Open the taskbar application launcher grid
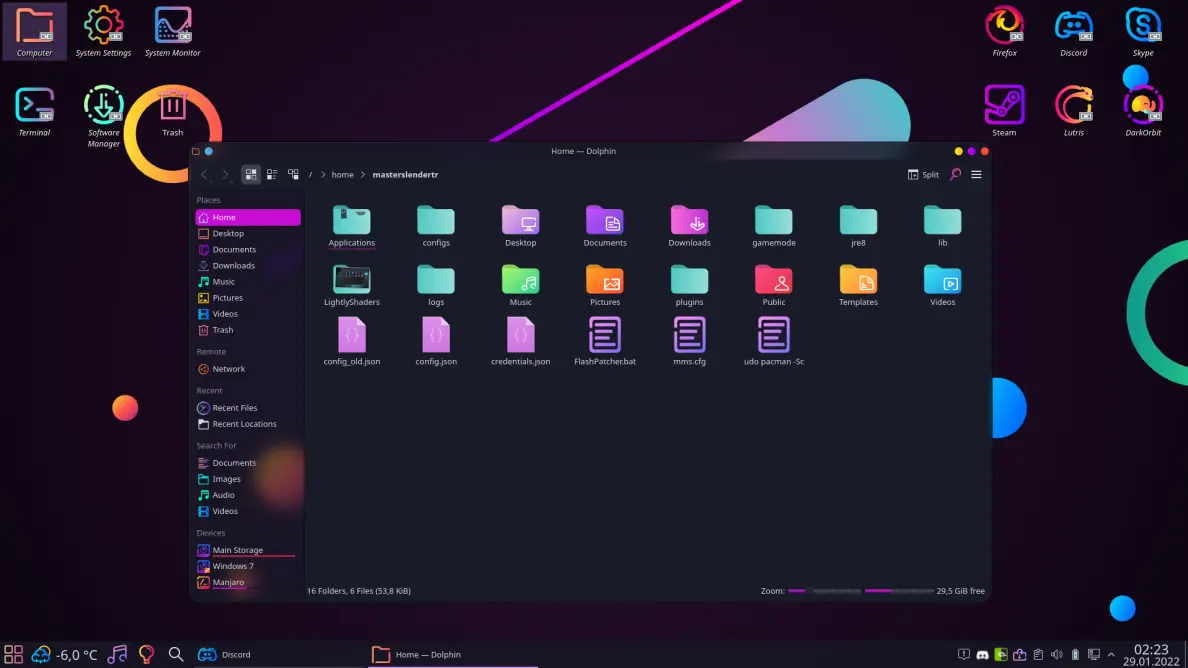The image size is (1188, 668). (x=14, y=654)
